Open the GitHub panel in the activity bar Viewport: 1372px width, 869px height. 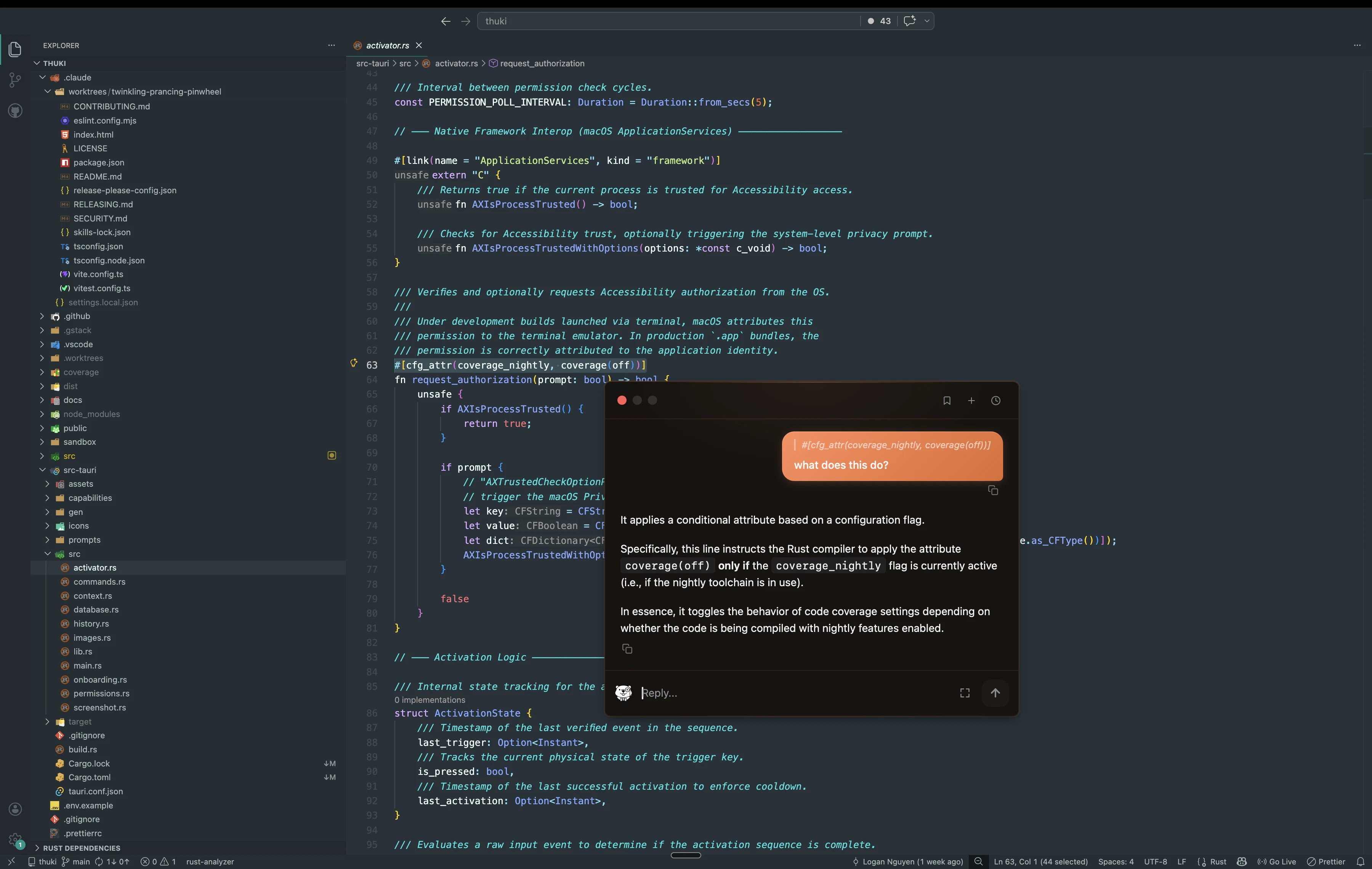point(15,111)
